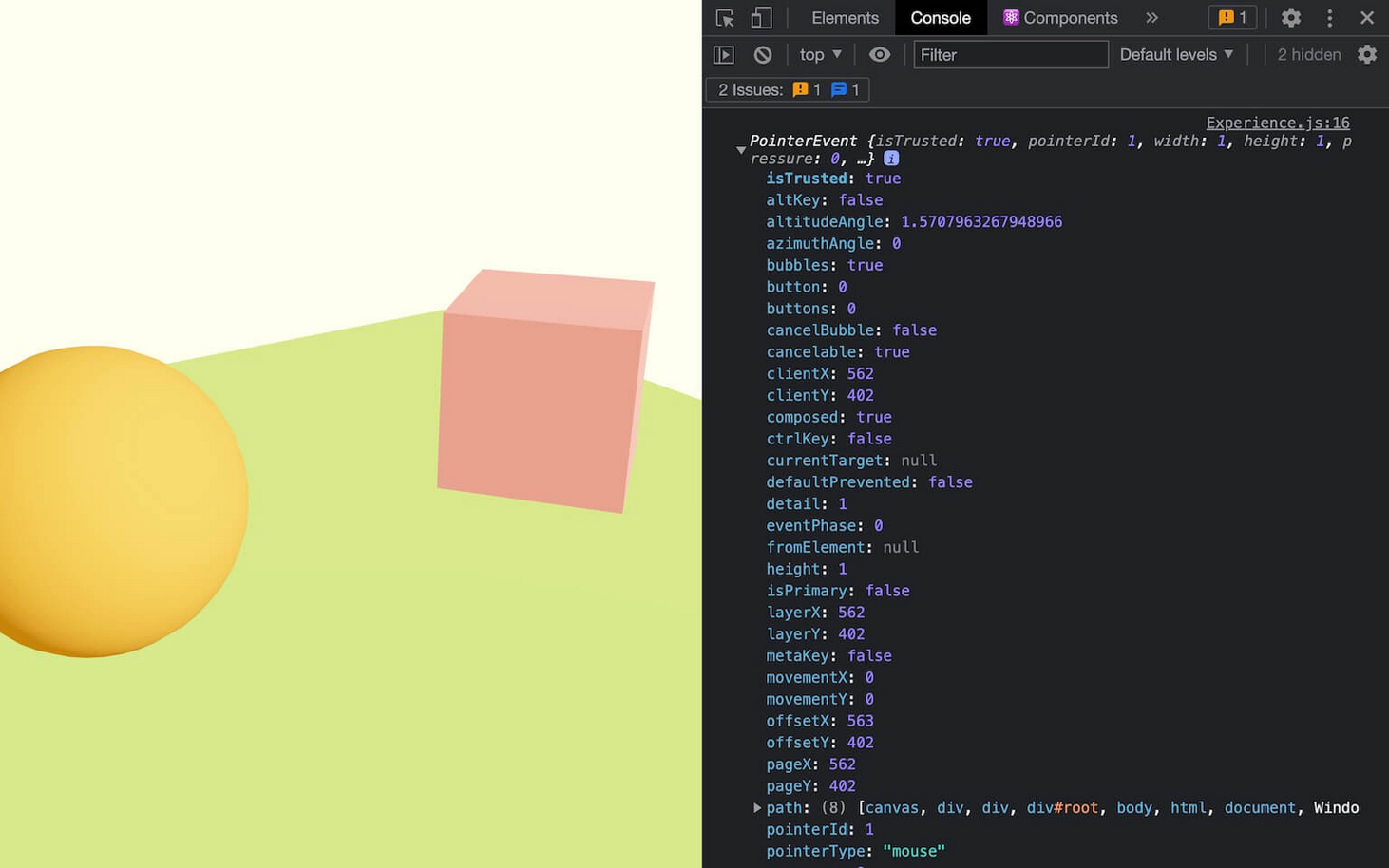Viewport: 1389px width, 868px height.
Task: Focus the console Filter input
Action: tap(1011, 55)
